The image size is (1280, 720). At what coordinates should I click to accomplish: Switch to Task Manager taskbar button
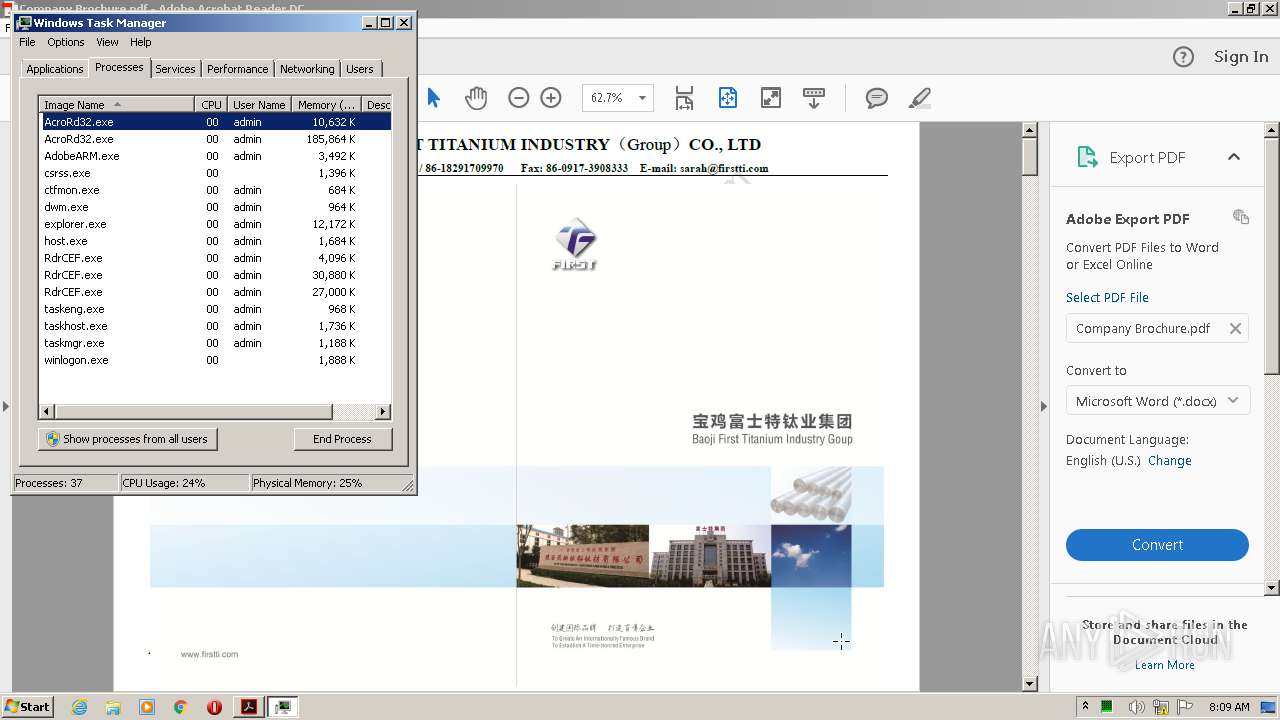coord(283,707)
